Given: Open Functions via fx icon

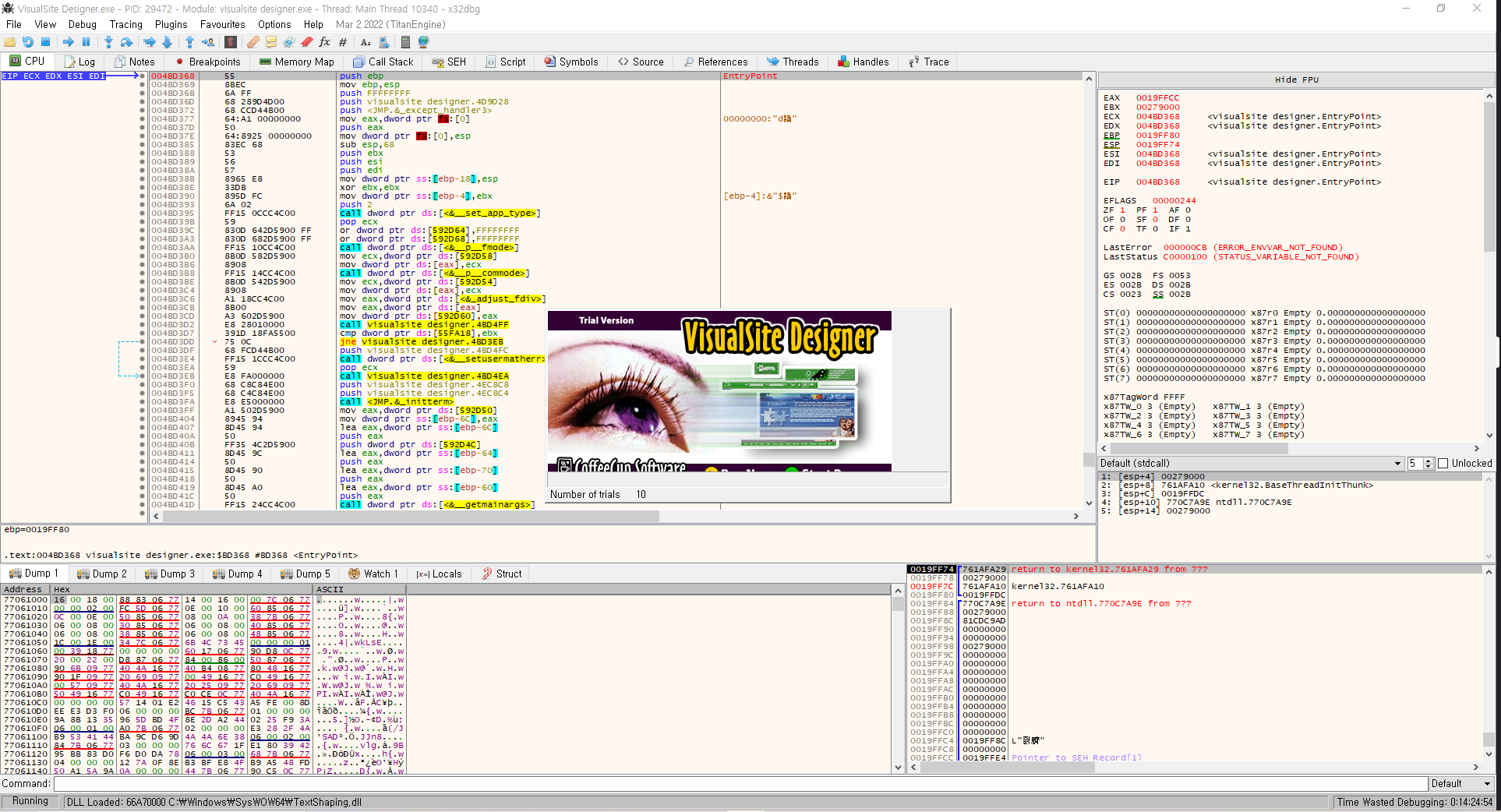Looking at the screenshot, I should point(325,42).
